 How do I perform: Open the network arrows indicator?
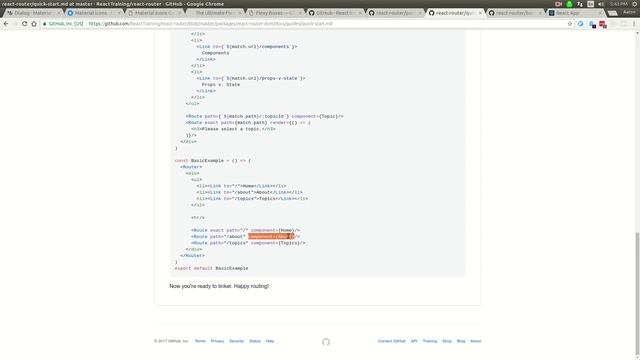click(580, 4)
